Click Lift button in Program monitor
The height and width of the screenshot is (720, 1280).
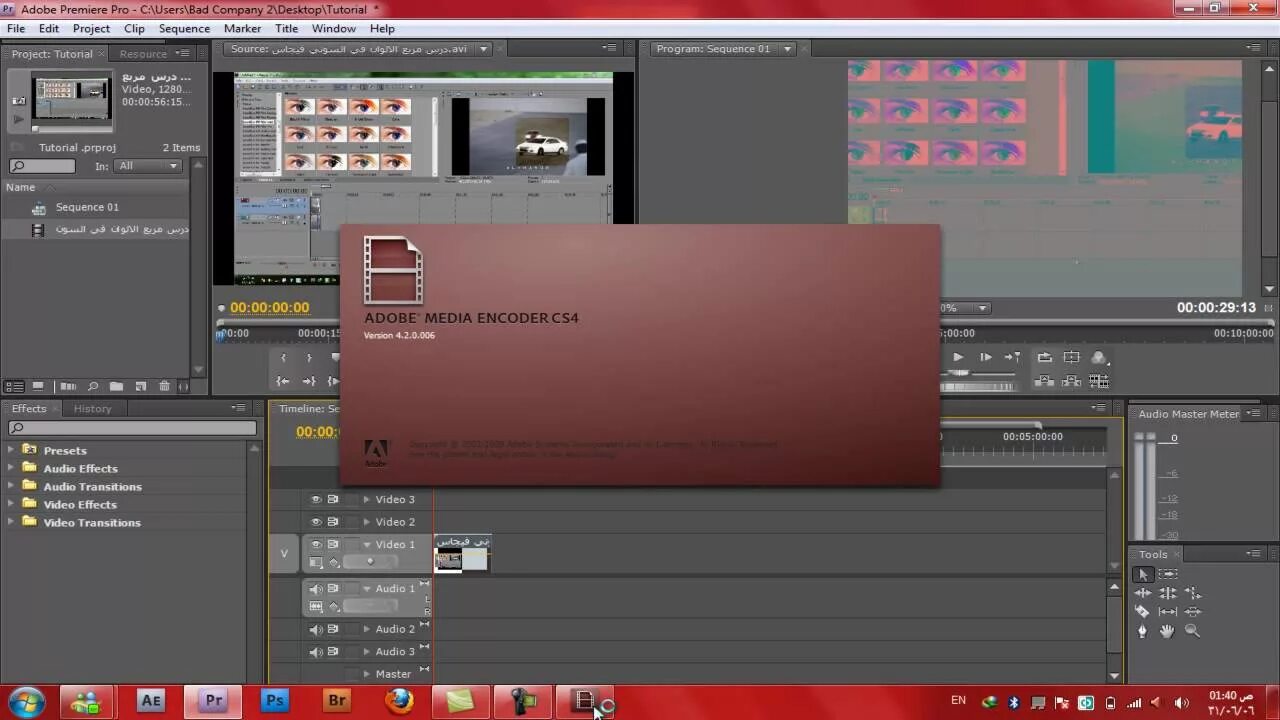(1045, 381)
